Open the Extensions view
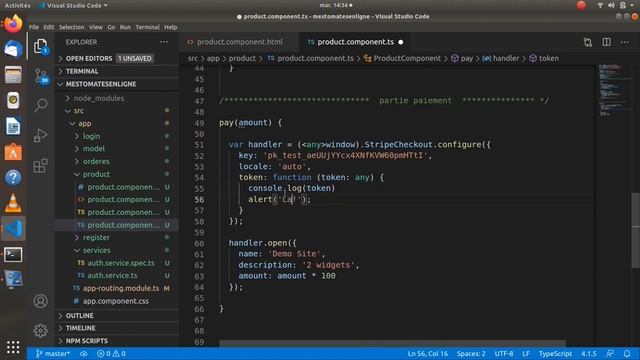The width and height of the screenshot is (640, 360). point(40,166)
